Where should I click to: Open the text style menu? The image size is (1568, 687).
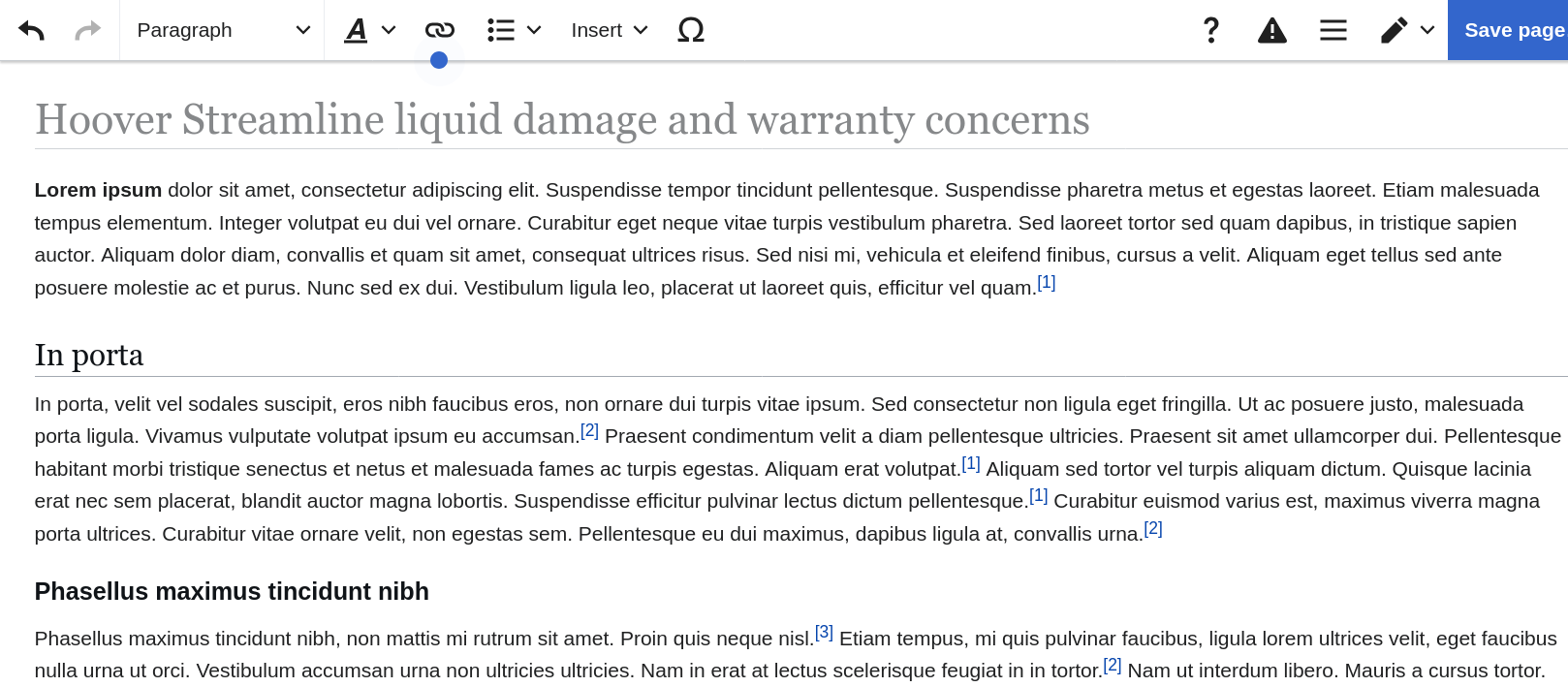(x=370, y=30)
